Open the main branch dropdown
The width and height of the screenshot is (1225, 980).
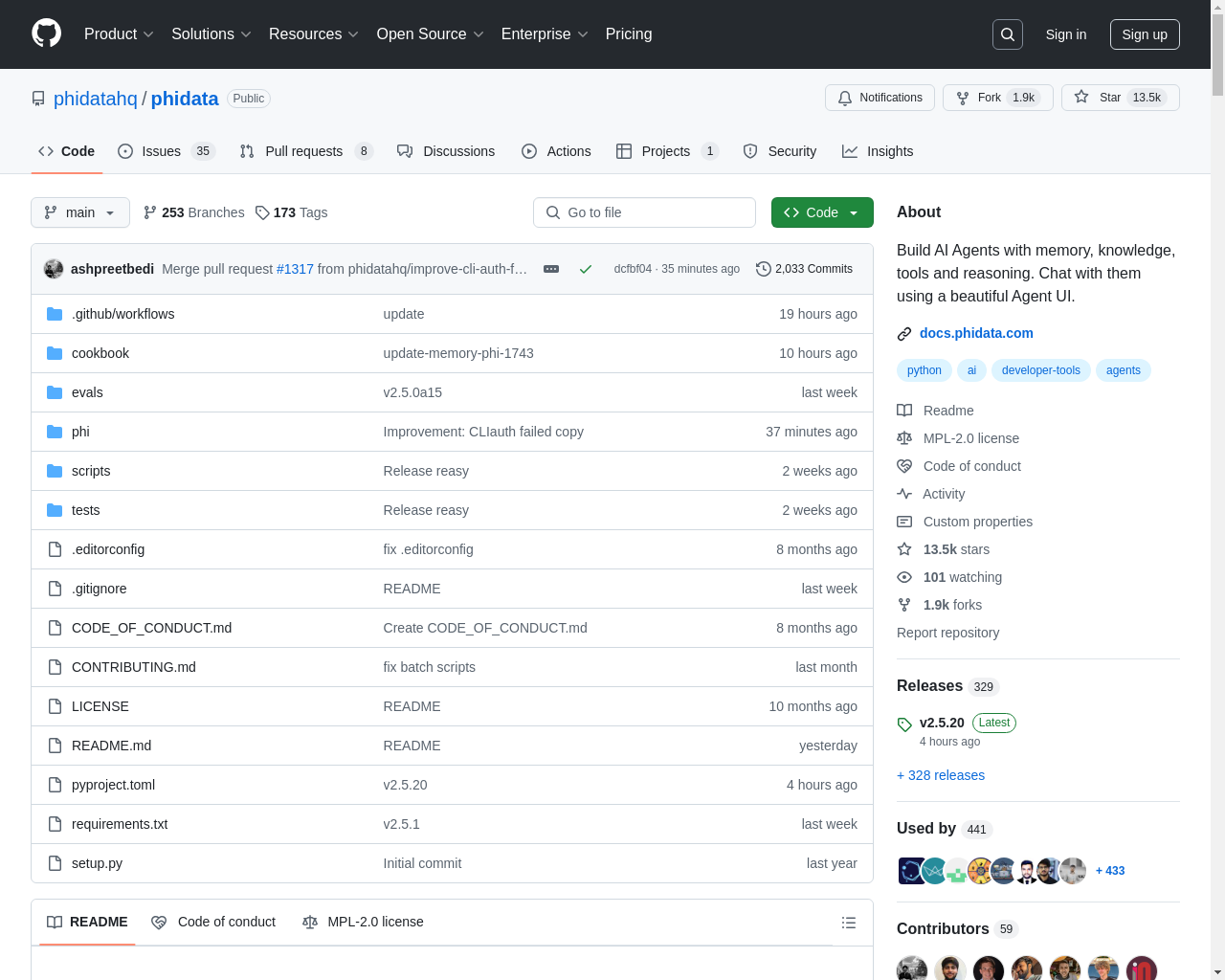tap(80, 212)
